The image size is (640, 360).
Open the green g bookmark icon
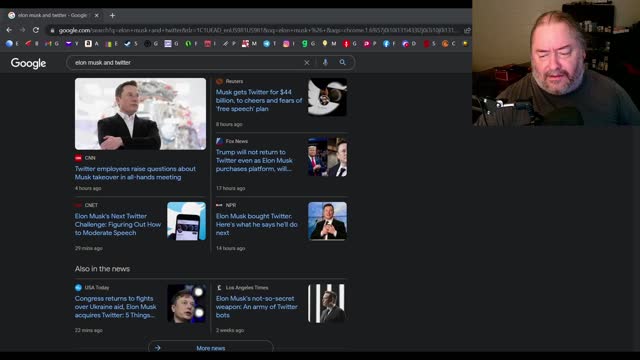(304, 43)
